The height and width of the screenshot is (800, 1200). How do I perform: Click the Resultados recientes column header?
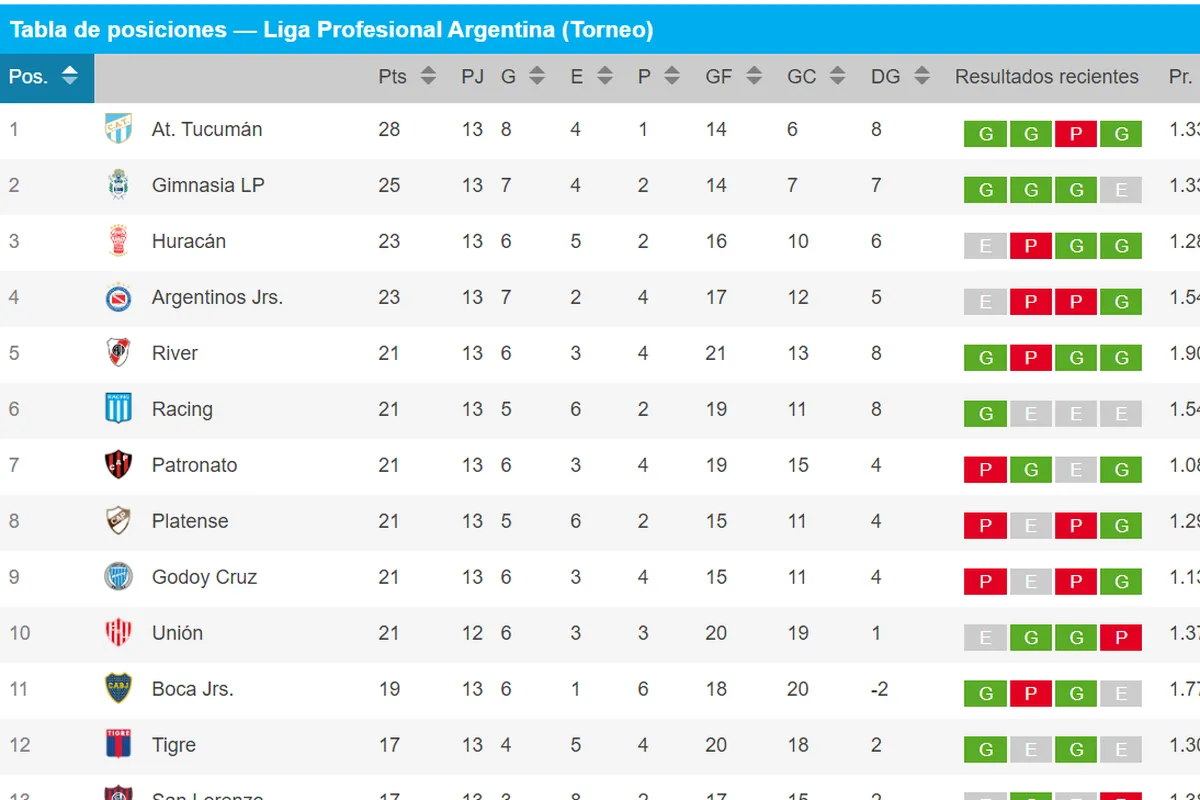(x=1046, y=77)
